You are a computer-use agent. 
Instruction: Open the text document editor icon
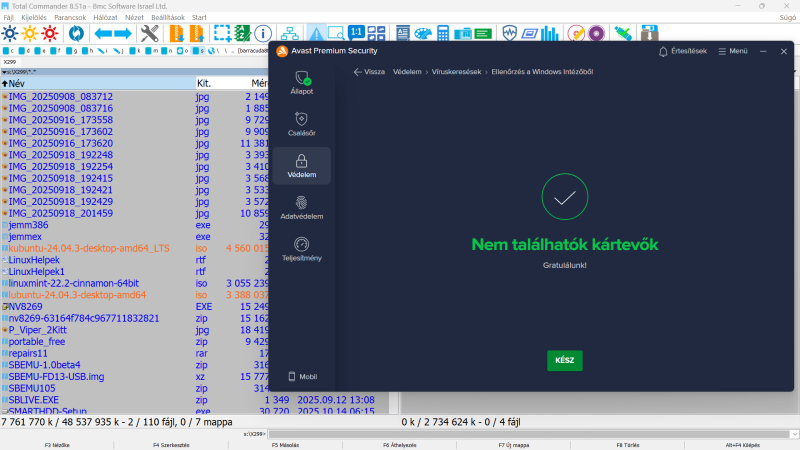pyautogui.click(x=403, y=34)
